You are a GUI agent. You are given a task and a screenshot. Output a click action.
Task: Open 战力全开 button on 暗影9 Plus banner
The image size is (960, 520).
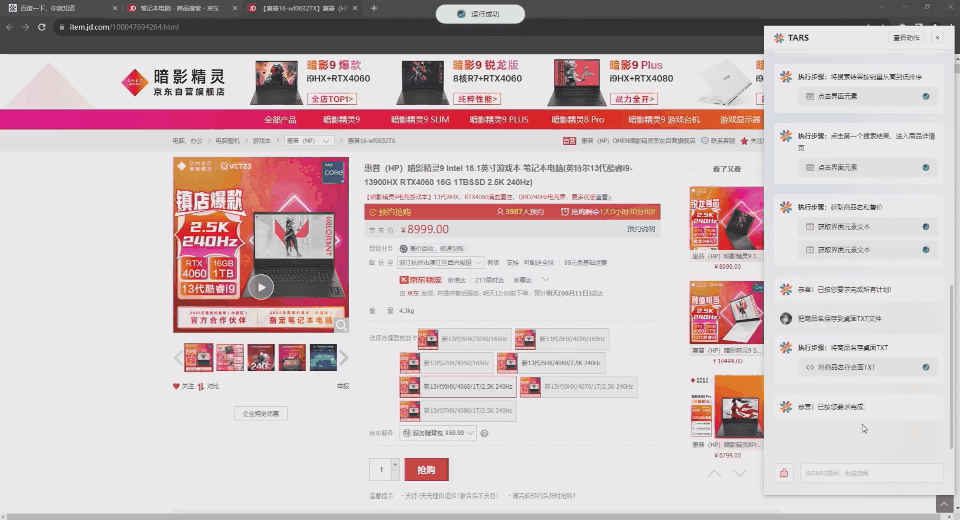point(635,99)
